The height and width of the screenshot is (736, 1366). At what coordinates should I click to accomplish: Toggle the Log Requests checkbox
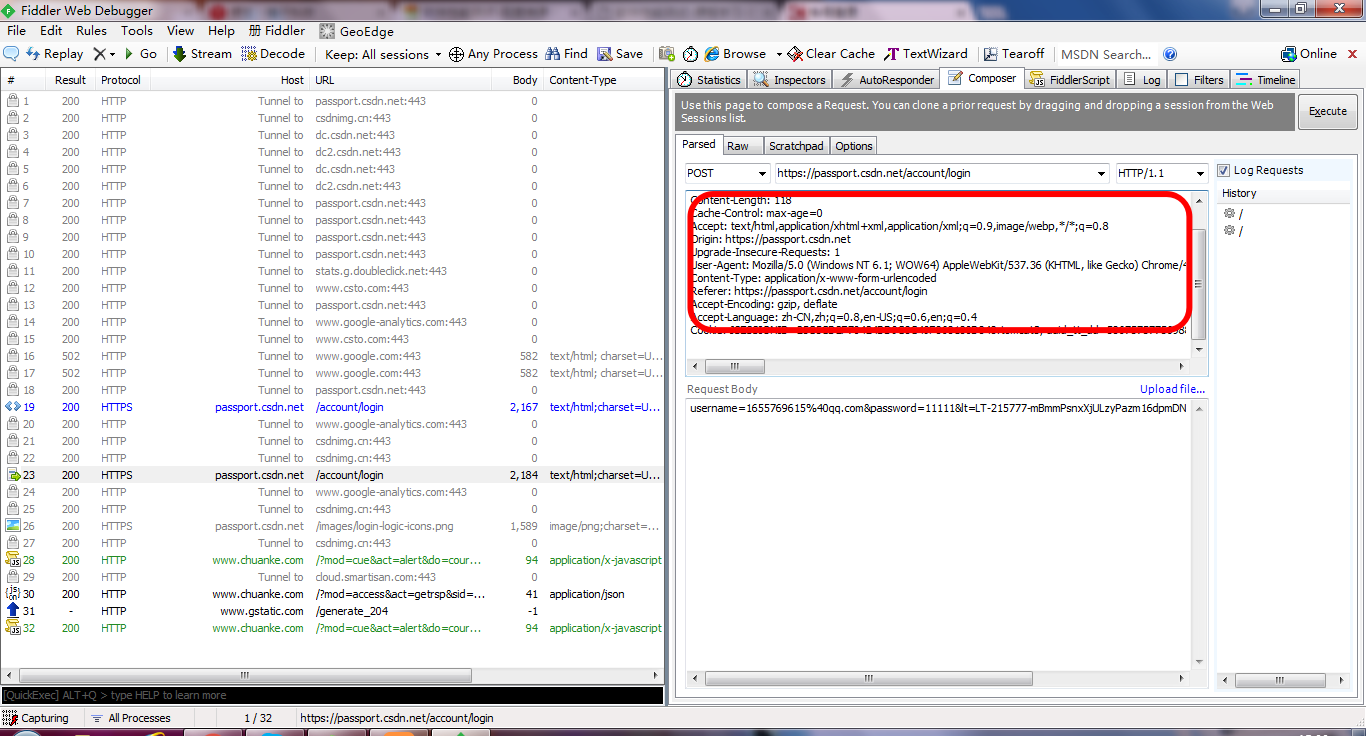(1224, 171)
